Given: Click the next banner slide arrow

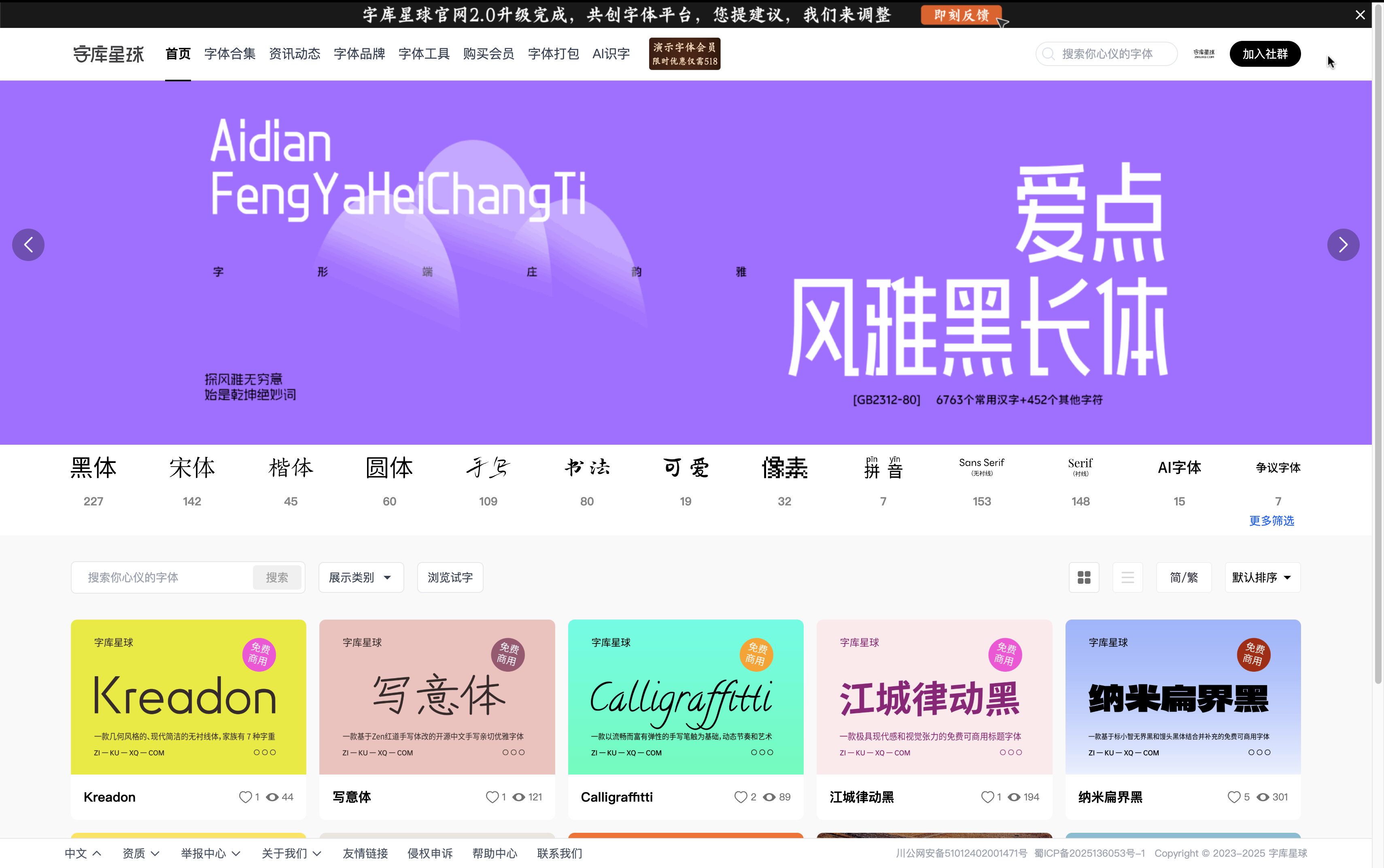Looking at the screenshot, I should 1343,245.
